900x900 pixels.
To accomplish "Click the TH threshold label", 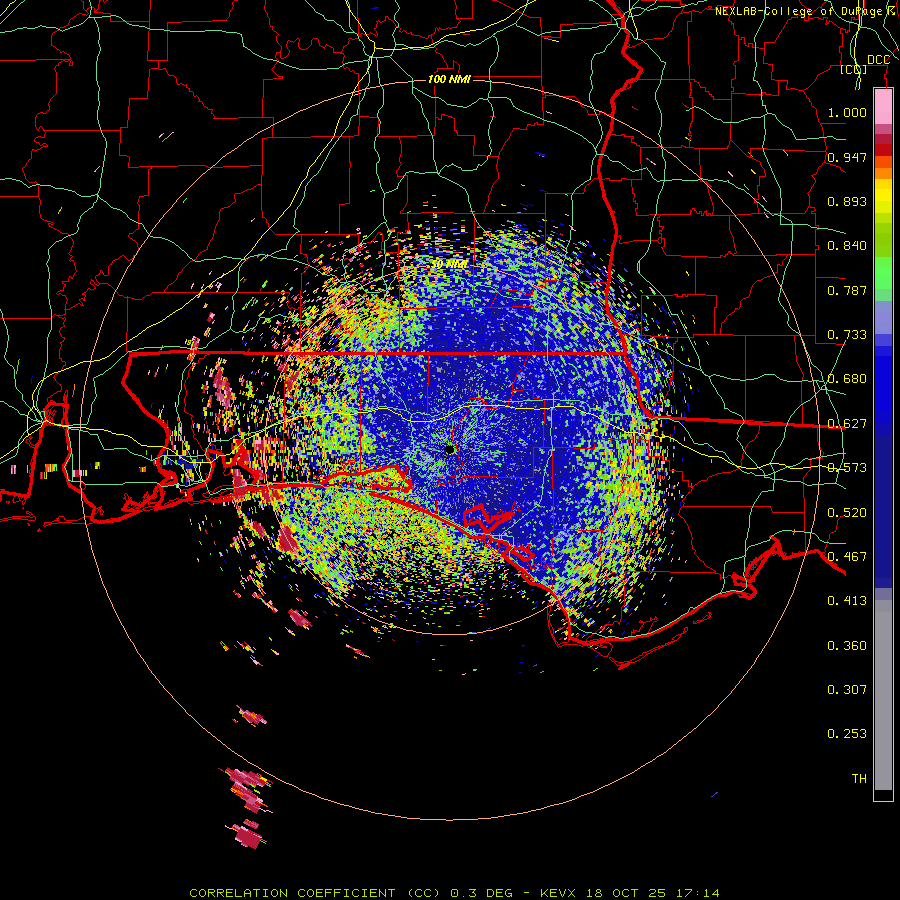I will pyautogui.click(x=859, y=779).
